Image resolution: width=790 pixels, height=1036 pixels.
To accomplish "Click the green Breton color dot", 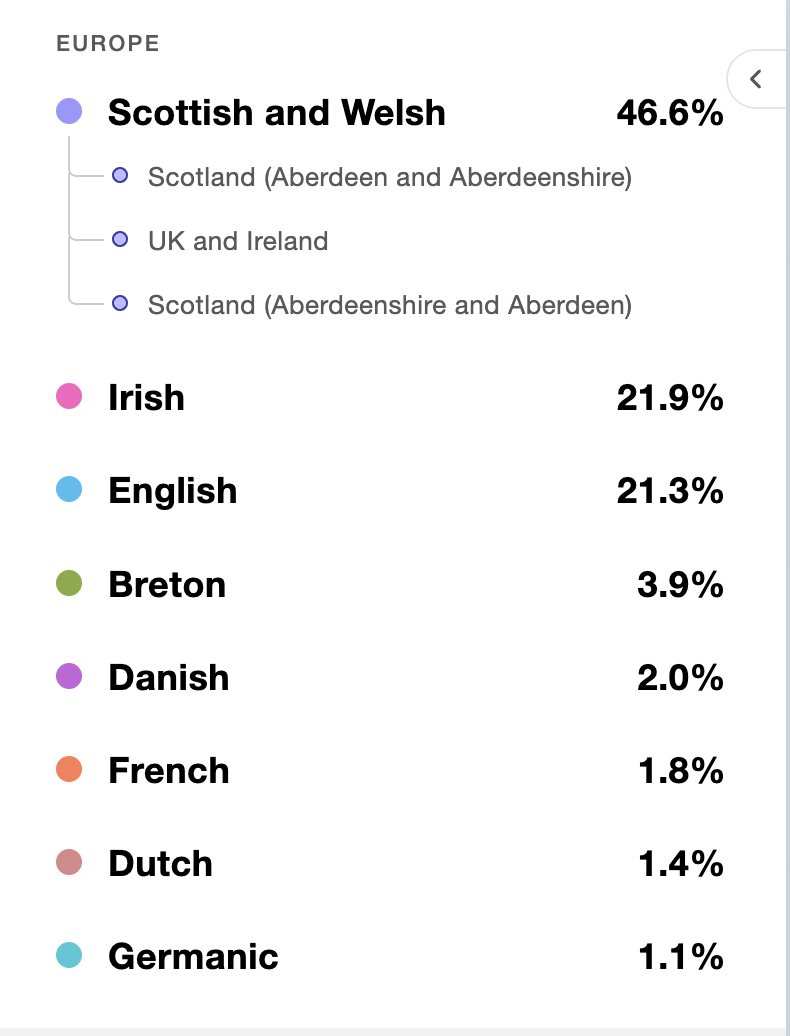I will [69, 583].
